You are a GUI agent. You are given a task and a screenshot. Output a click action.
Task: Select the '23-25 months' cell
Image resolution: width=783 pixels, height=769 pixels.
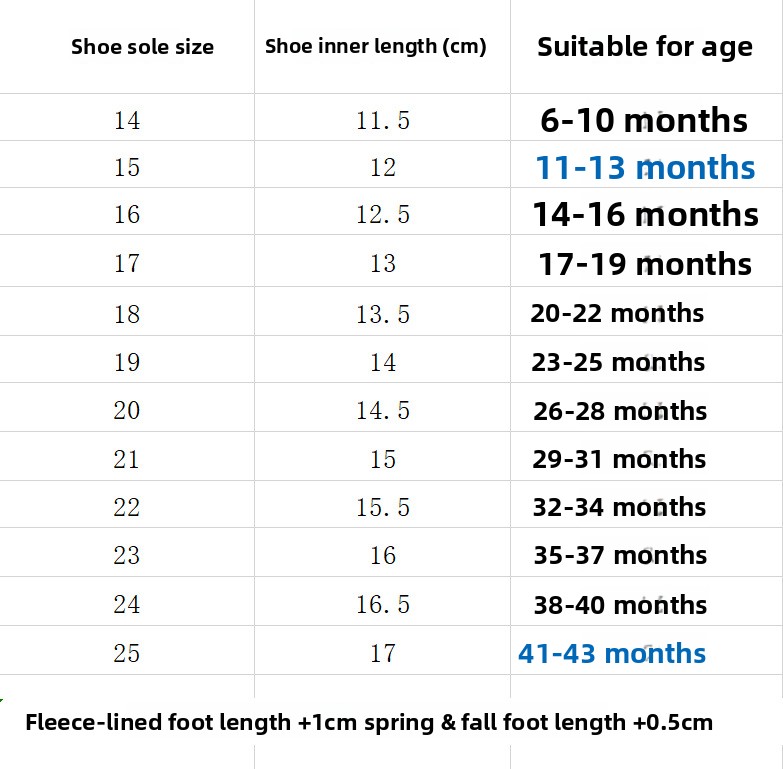[x=618, y=362]
